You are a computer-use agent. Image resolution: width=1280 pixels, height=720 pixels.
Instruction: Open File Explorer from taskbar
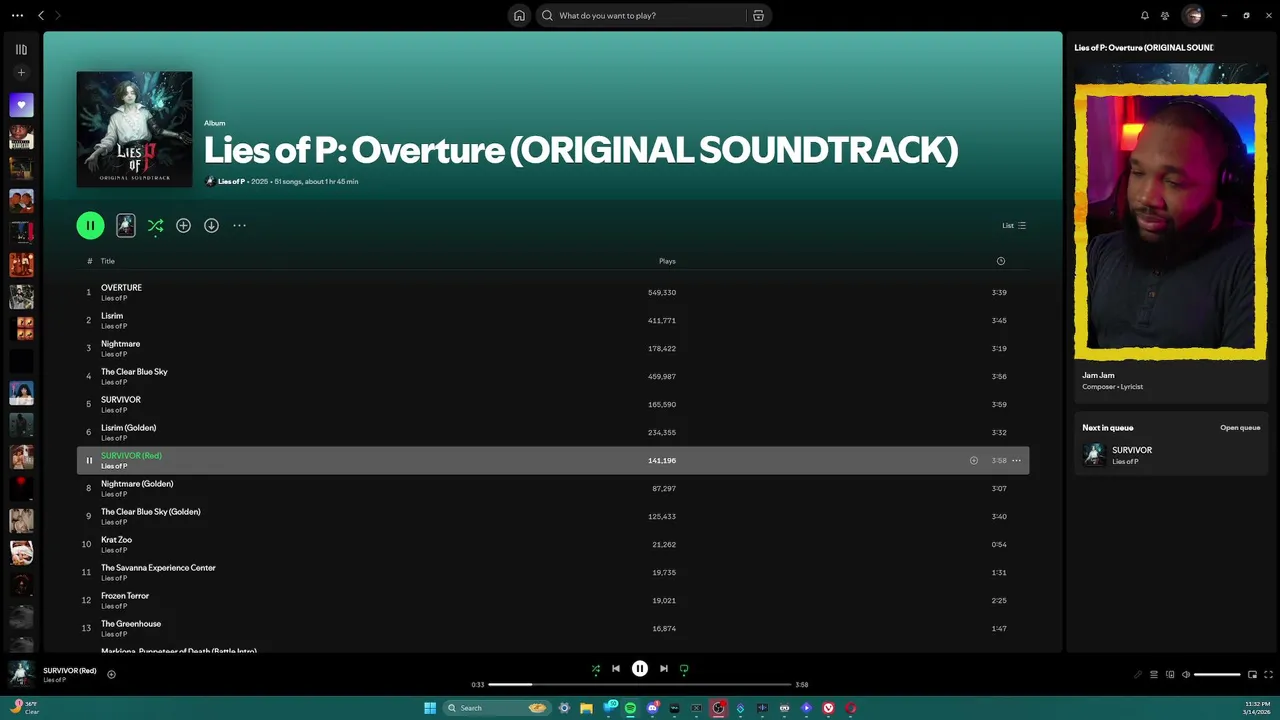click(586, 708)
